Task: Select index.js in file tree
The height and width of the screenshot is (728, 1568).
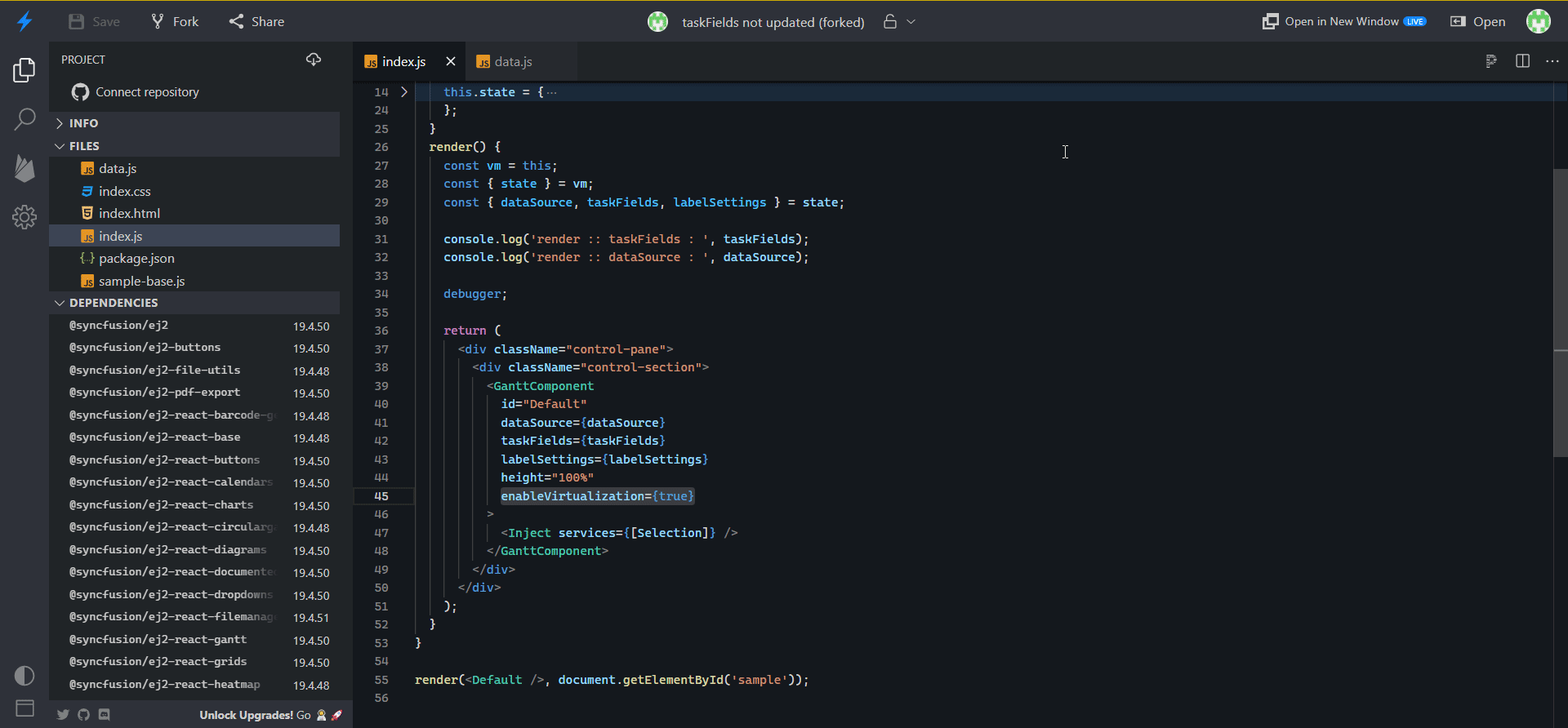Action: pyautogui.click(x=194, y=236)
